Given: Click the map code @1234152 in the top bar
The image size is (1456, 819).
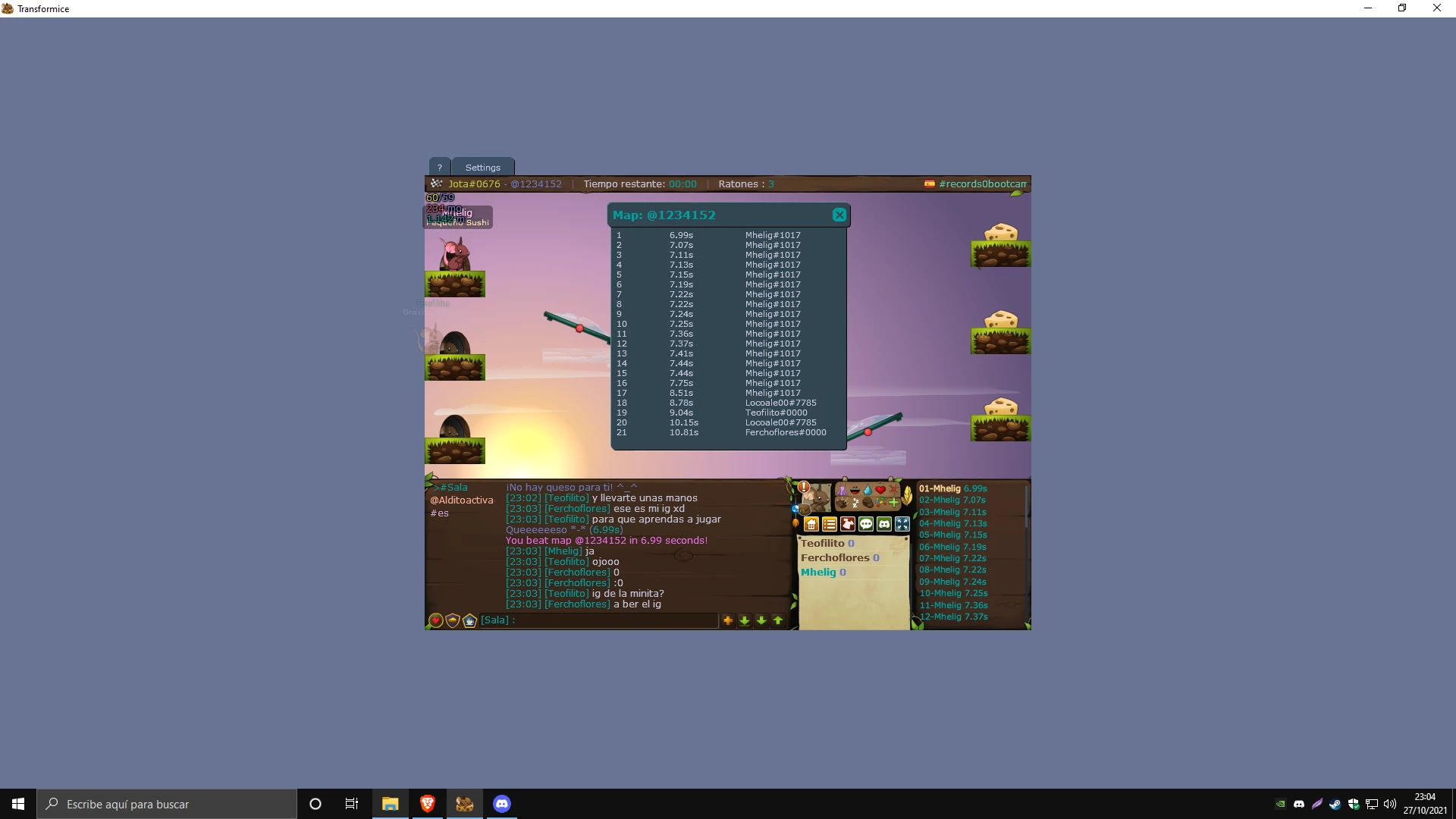Looking at the screenshot, I should [x=536, y=184].
